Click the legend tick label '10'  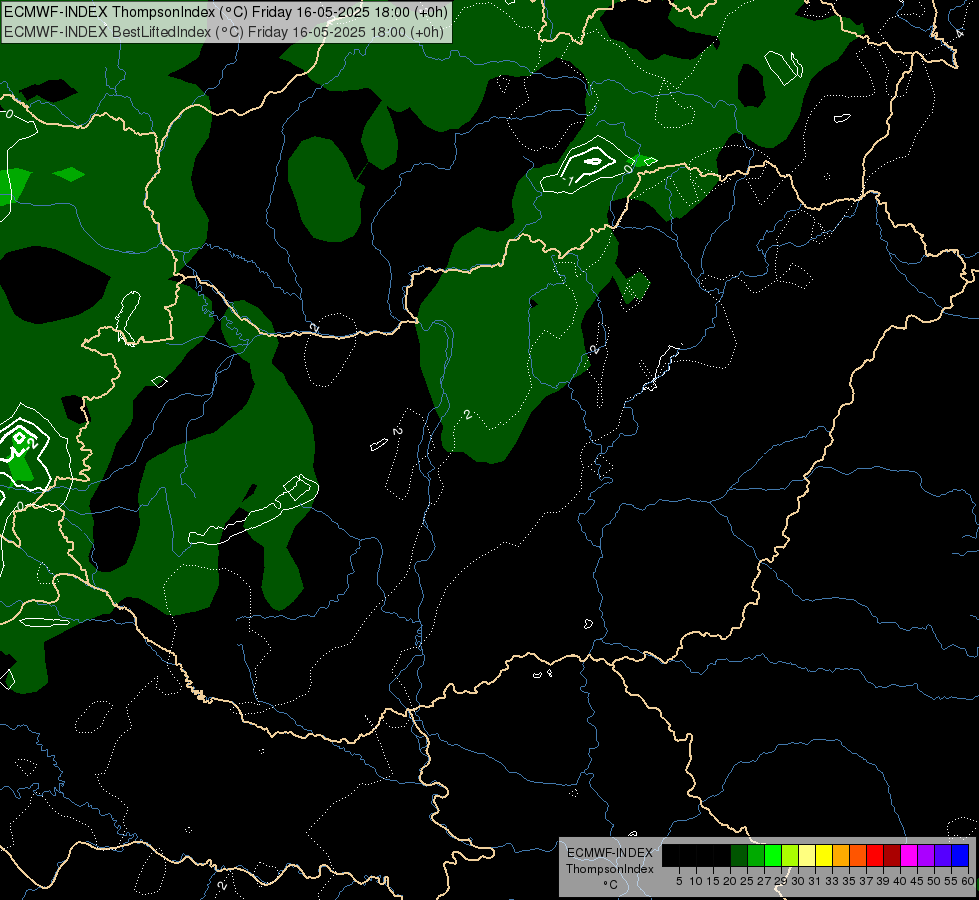(x=696, y=881)
